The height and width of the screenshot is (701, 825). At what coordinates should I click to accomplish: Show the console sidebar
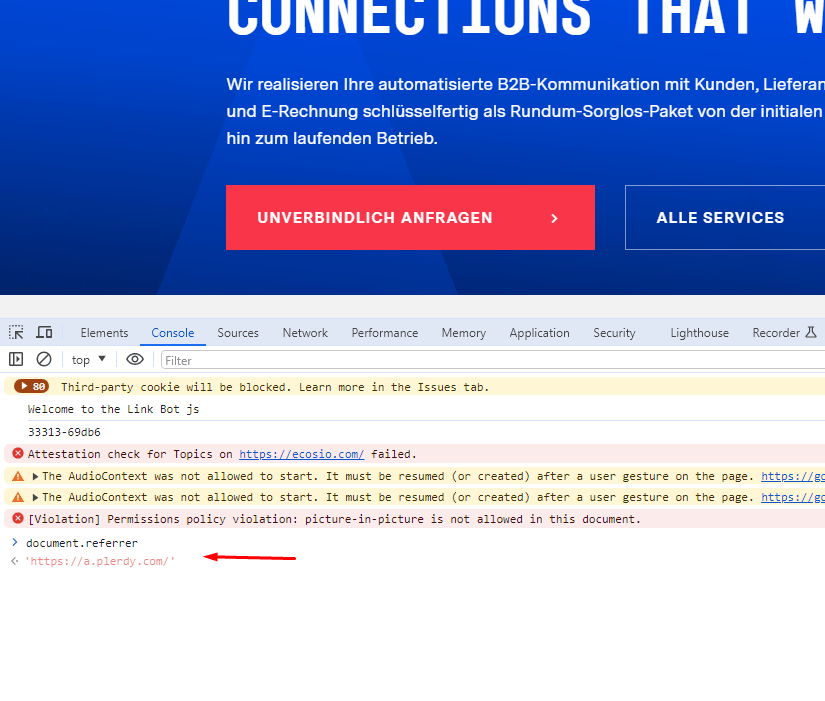[15, 358]
